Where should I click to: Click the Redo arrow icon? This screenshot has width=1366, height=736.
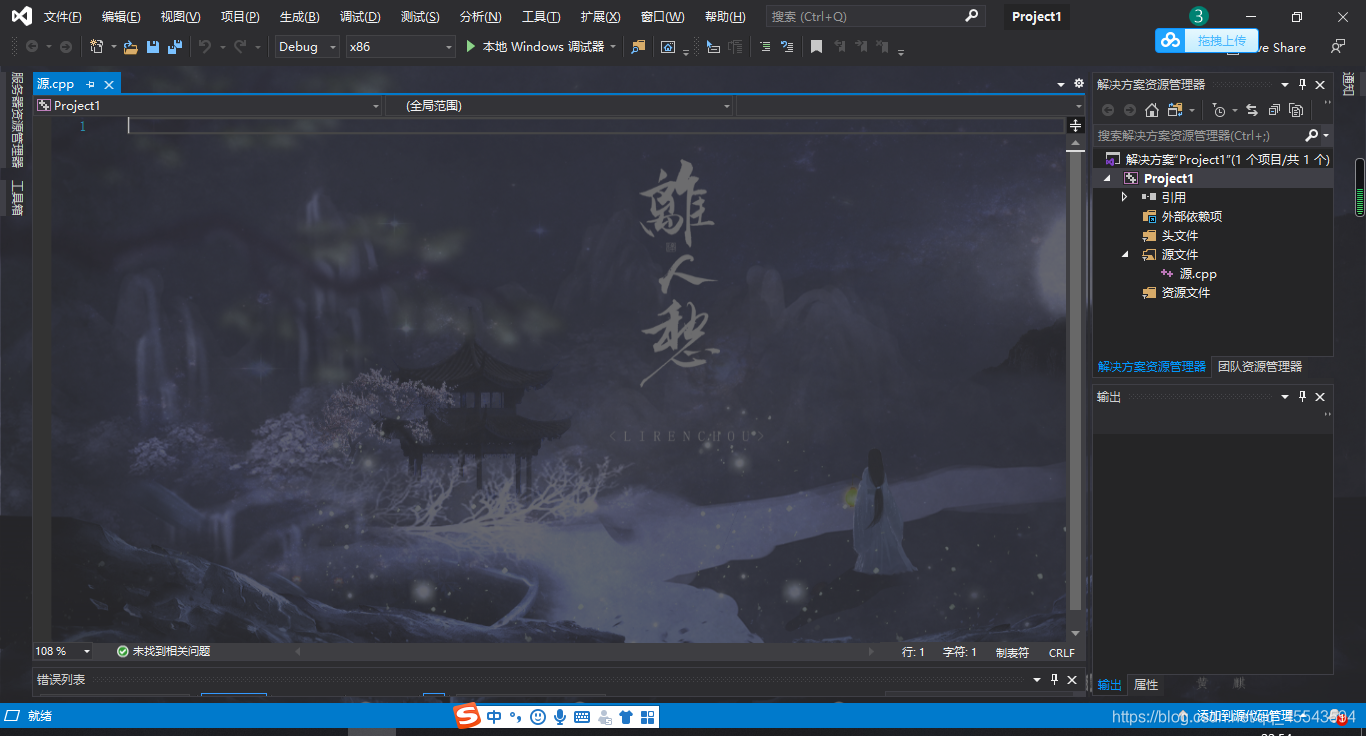240,46
